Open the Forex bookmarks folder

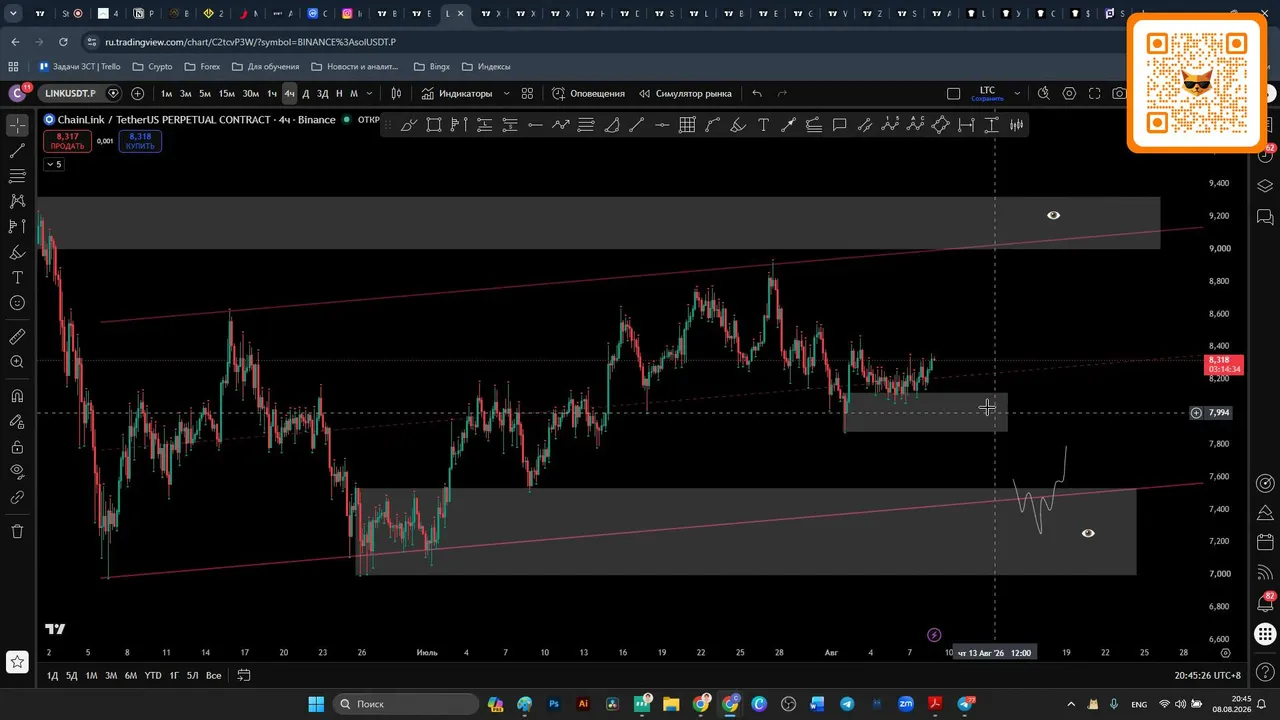pyautogui.click(x=202, y=67)
